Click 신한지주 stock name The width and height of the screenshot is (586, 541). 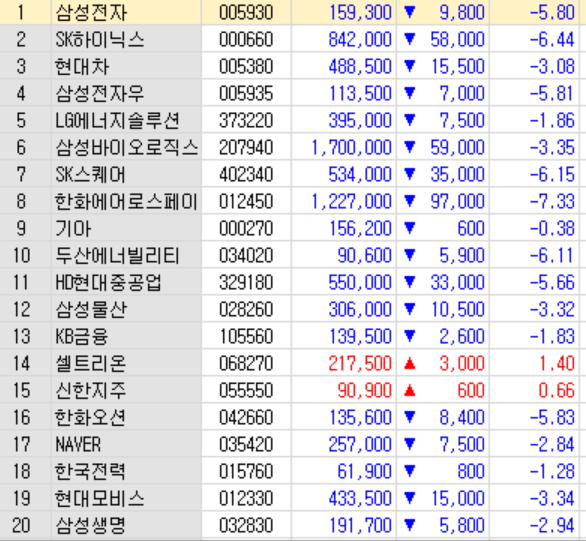(x=91, y=390)
